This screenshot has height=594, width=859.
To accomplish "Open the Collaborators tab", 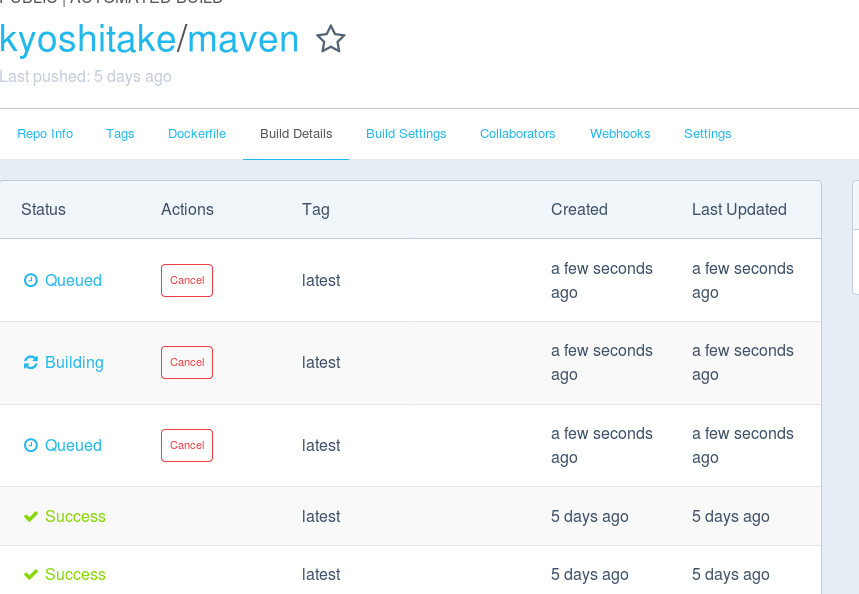I will tap(518, 134).
